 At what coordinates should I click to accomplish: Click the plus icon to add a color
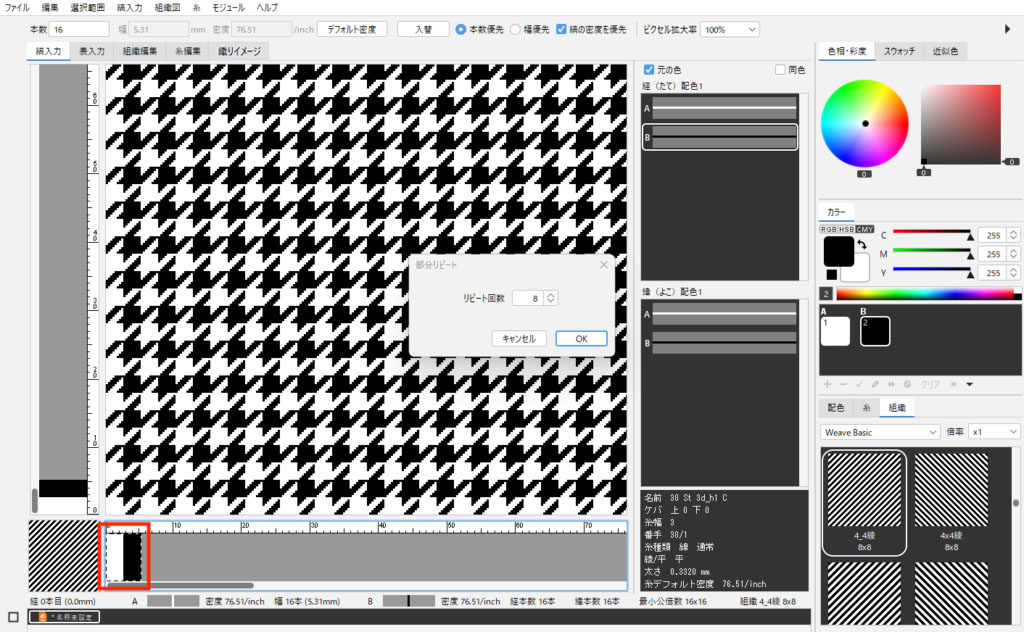(827, 384)
